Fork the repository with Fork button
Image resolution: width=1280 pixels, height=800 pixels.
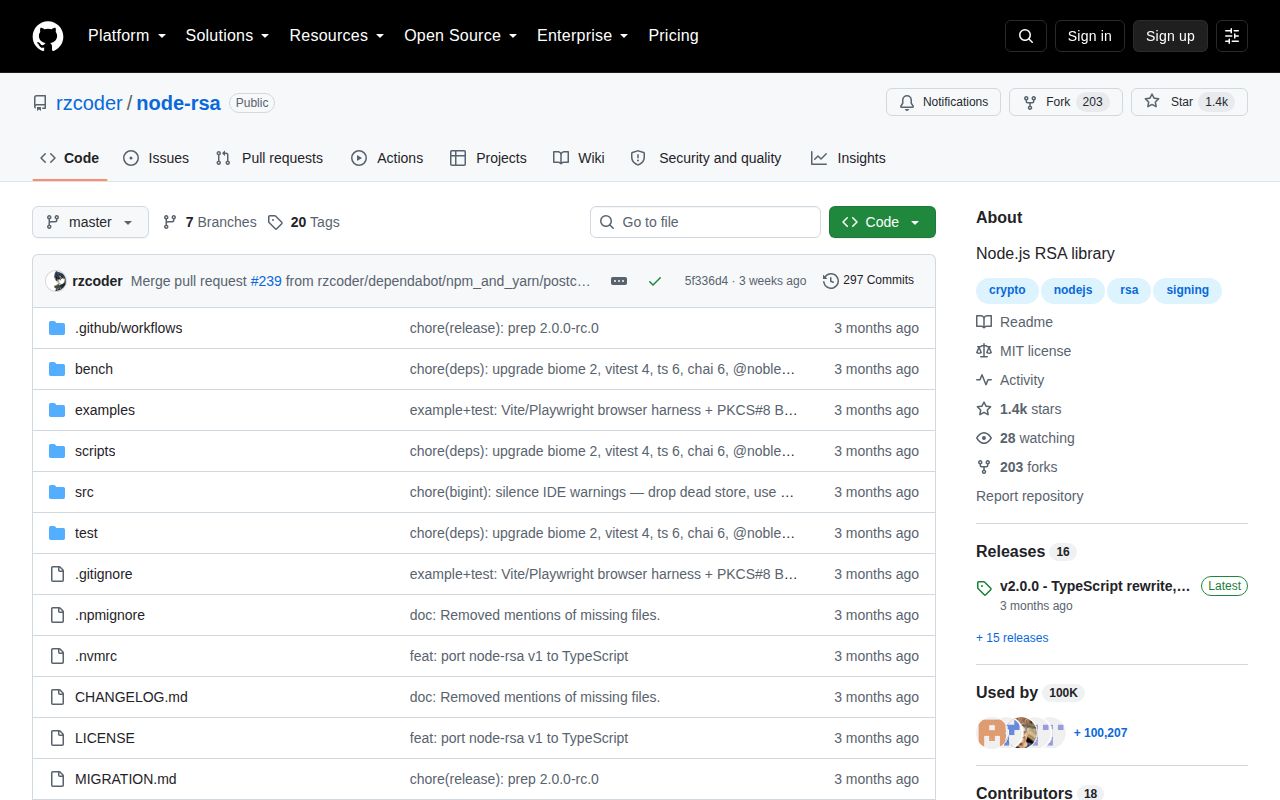click(x=1066, y=102)
